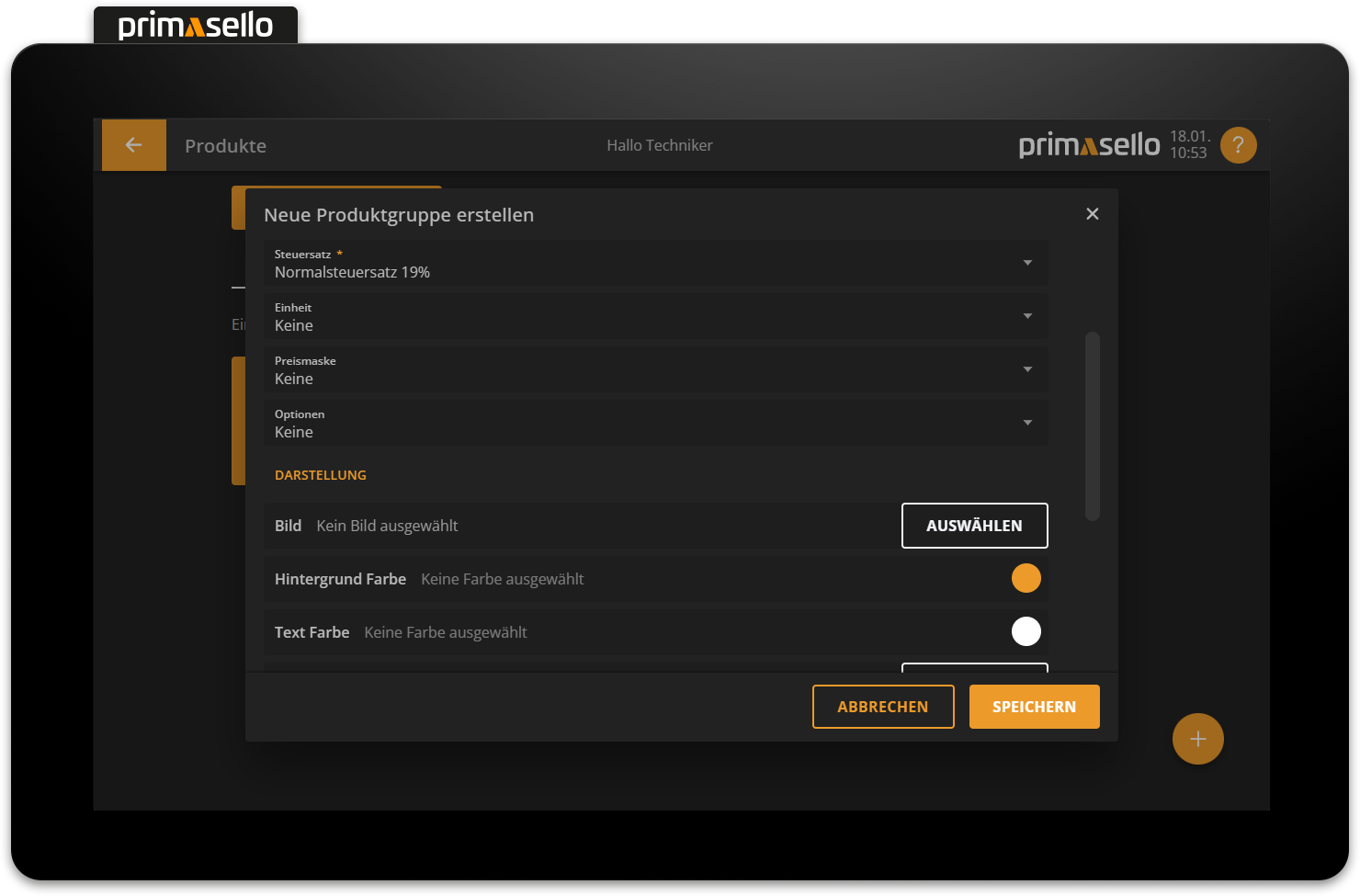Image resolution: width=1360 pixels, height=896 pixels.
Task: Click the Hallo Techniker greeting text
Action: tap(659, 145)
